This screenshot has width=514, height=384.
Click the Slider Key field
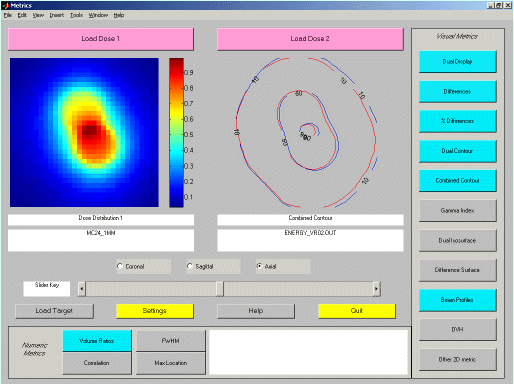47,289
